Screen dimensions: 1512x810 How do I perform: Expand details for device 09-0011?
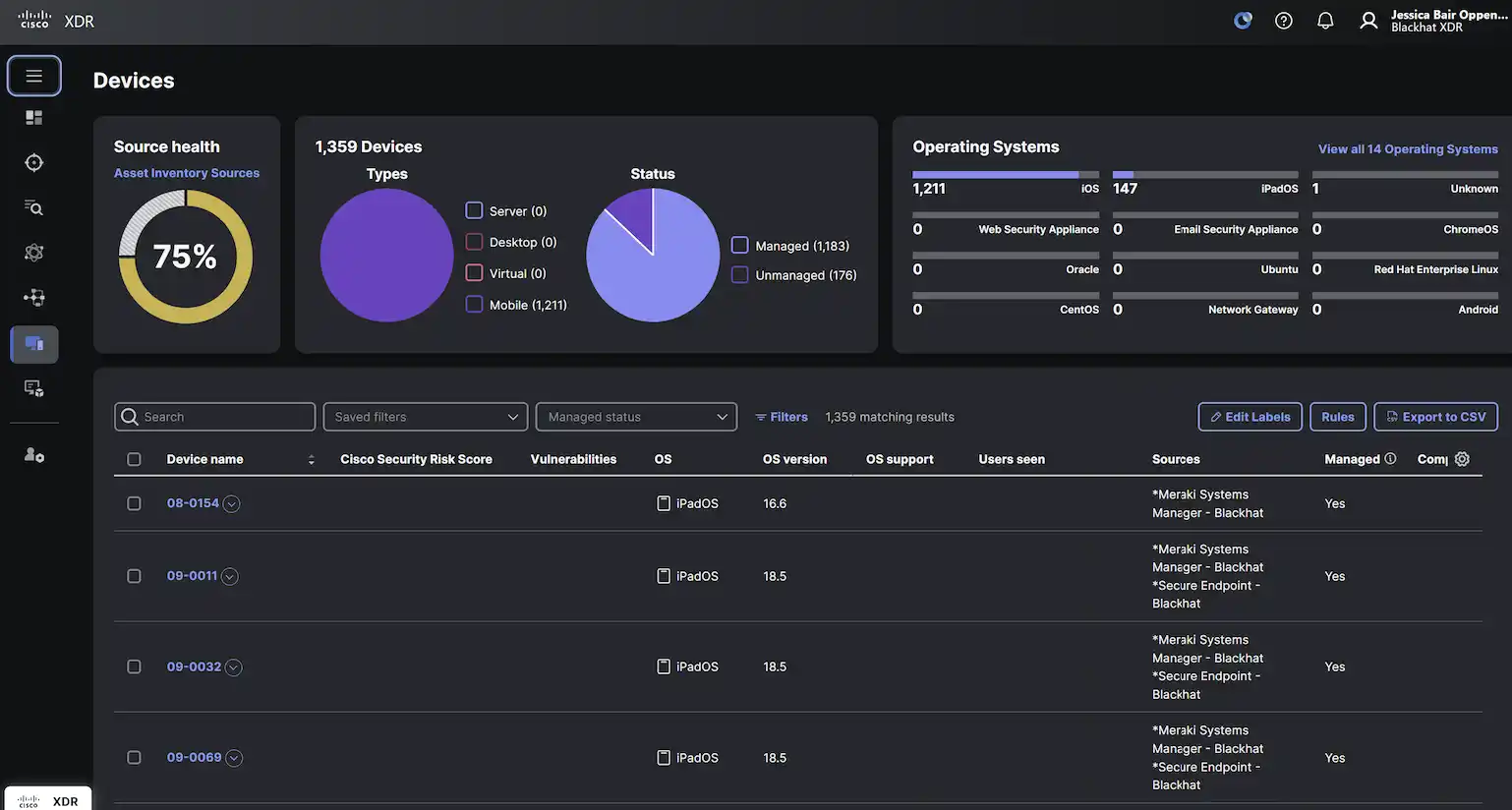[229, 575]
